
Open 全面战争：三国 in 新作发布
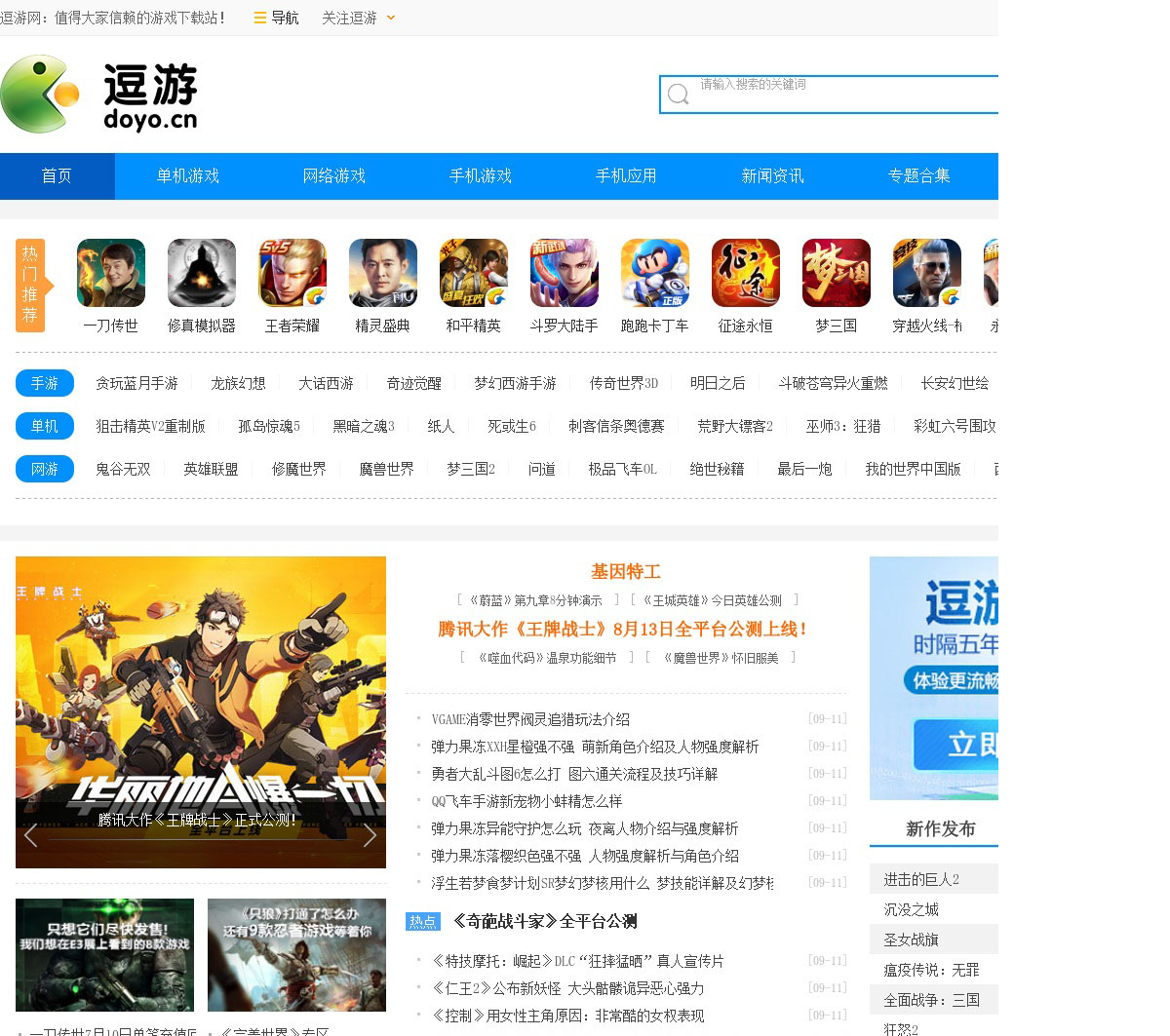click(x=931, y=1000)
